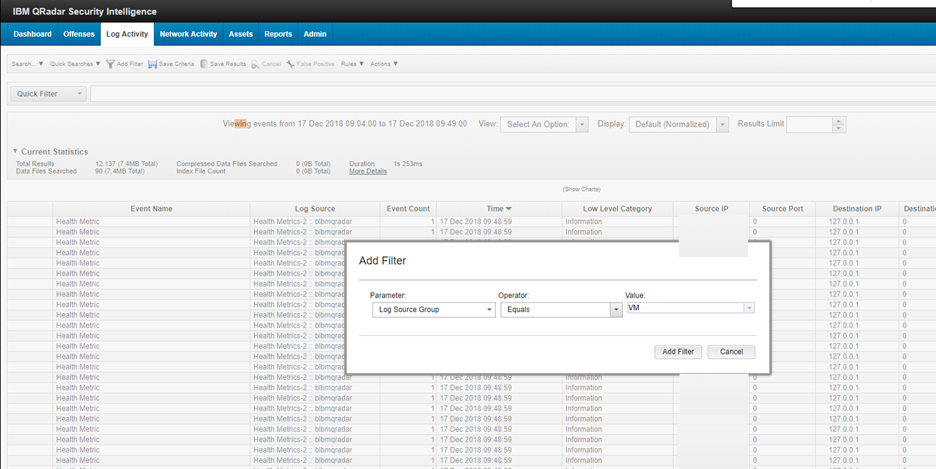Click the "1s 253ms" duration value
Screen dimensions: 936x469
pos(408,163)
